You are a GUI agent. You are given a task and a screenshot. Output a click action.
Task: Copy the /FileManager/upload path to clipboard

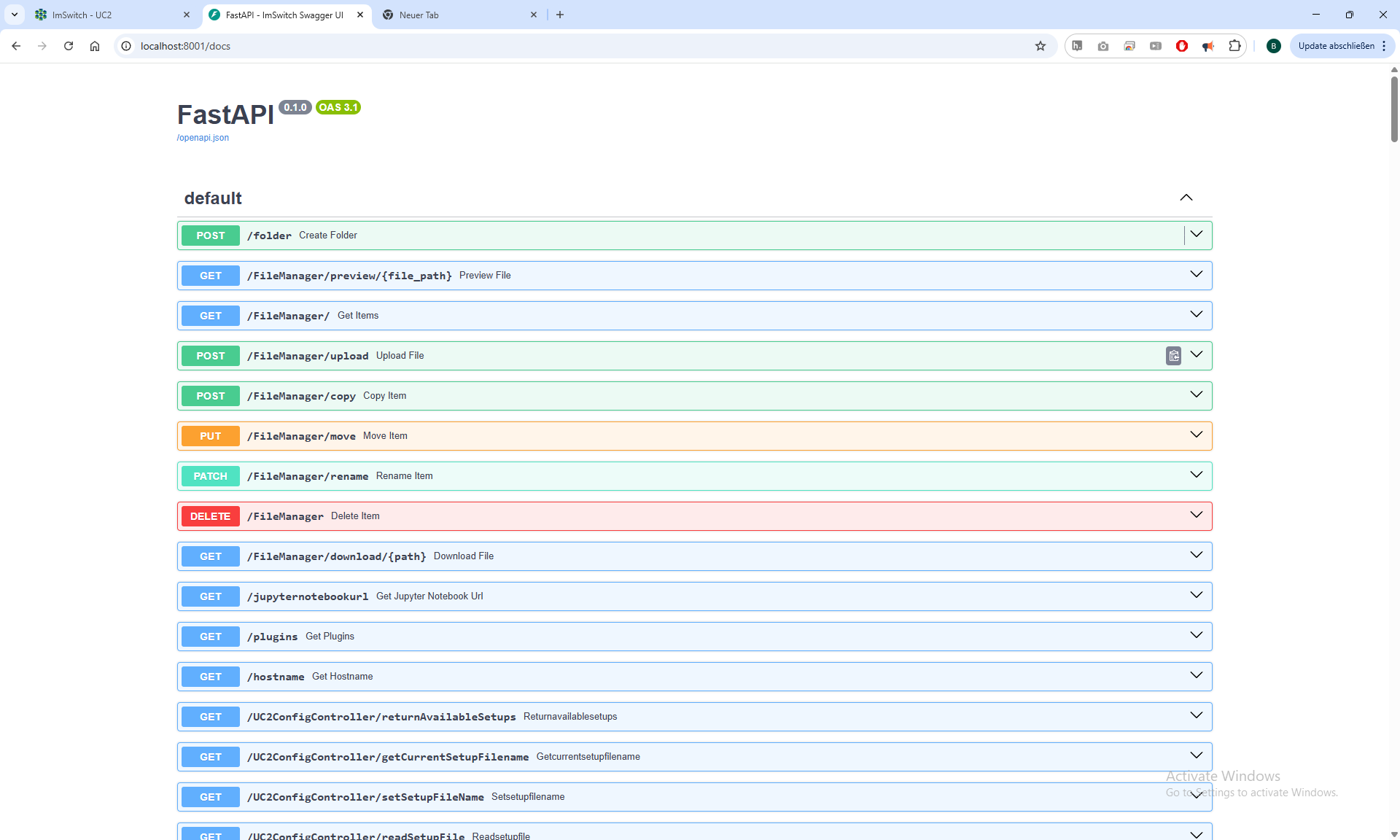[1173, 356]
